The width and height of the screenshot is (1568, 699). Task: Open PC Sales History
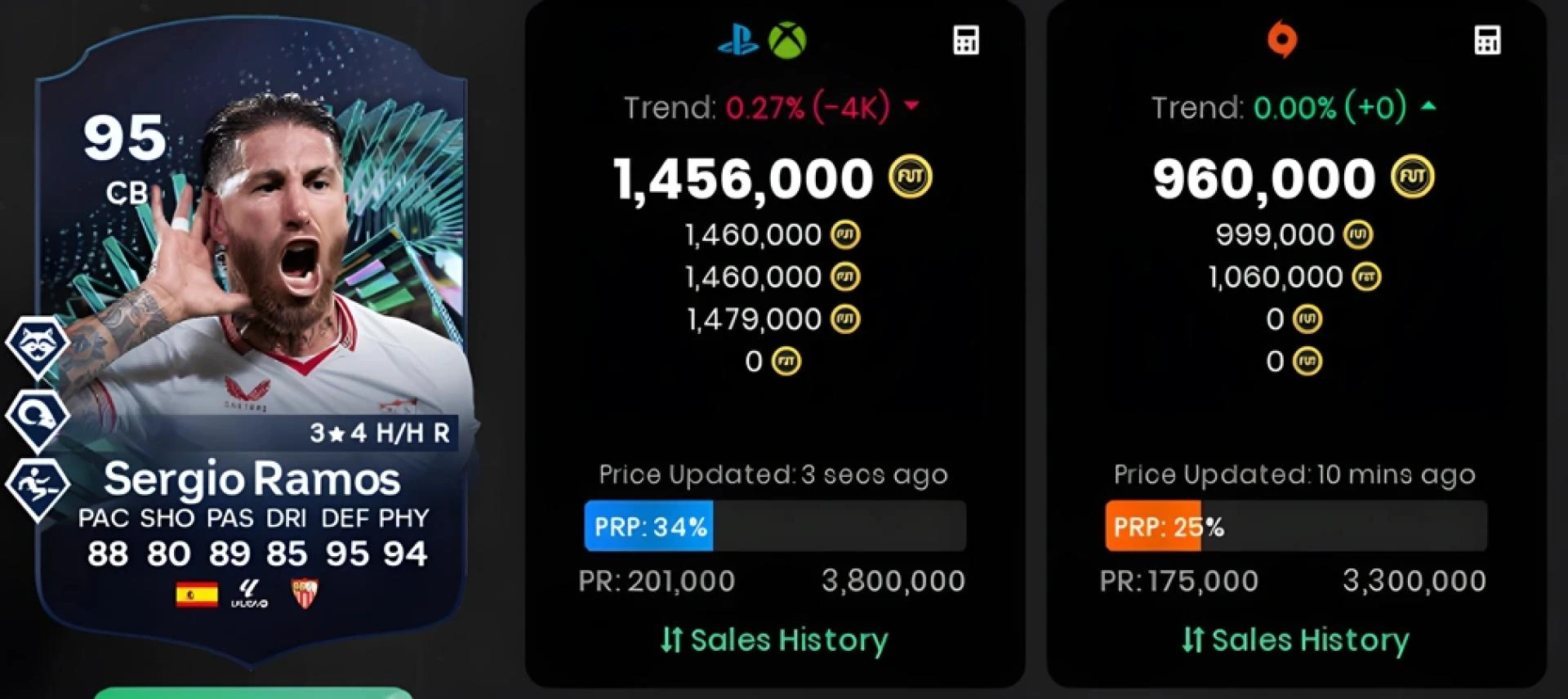(1295, 640)
